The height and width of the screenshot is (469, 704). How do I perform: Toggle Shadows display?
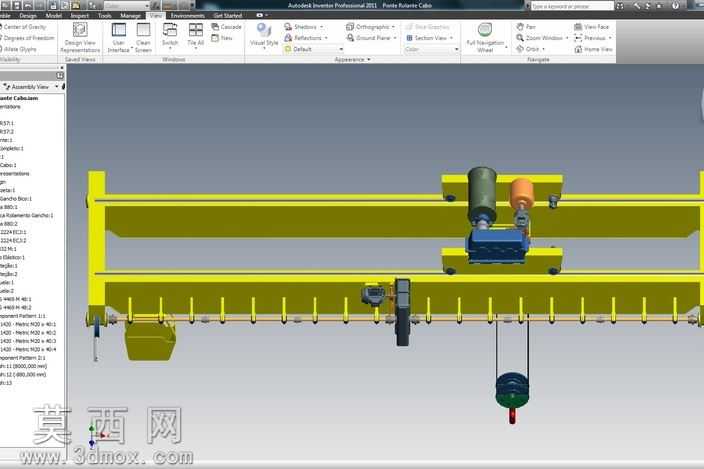coord(300,27)
